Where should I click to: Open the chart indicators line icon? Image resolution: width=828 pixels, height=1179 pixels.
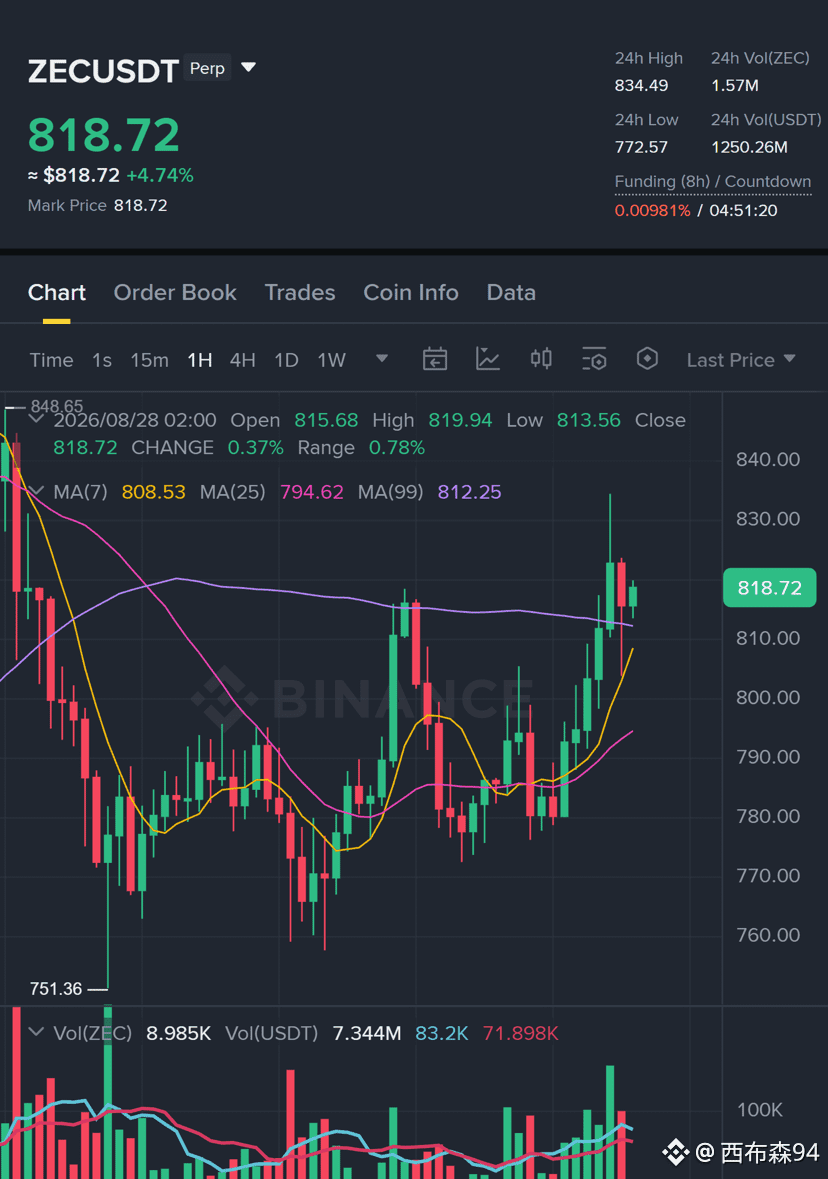(x=487, y=359)
